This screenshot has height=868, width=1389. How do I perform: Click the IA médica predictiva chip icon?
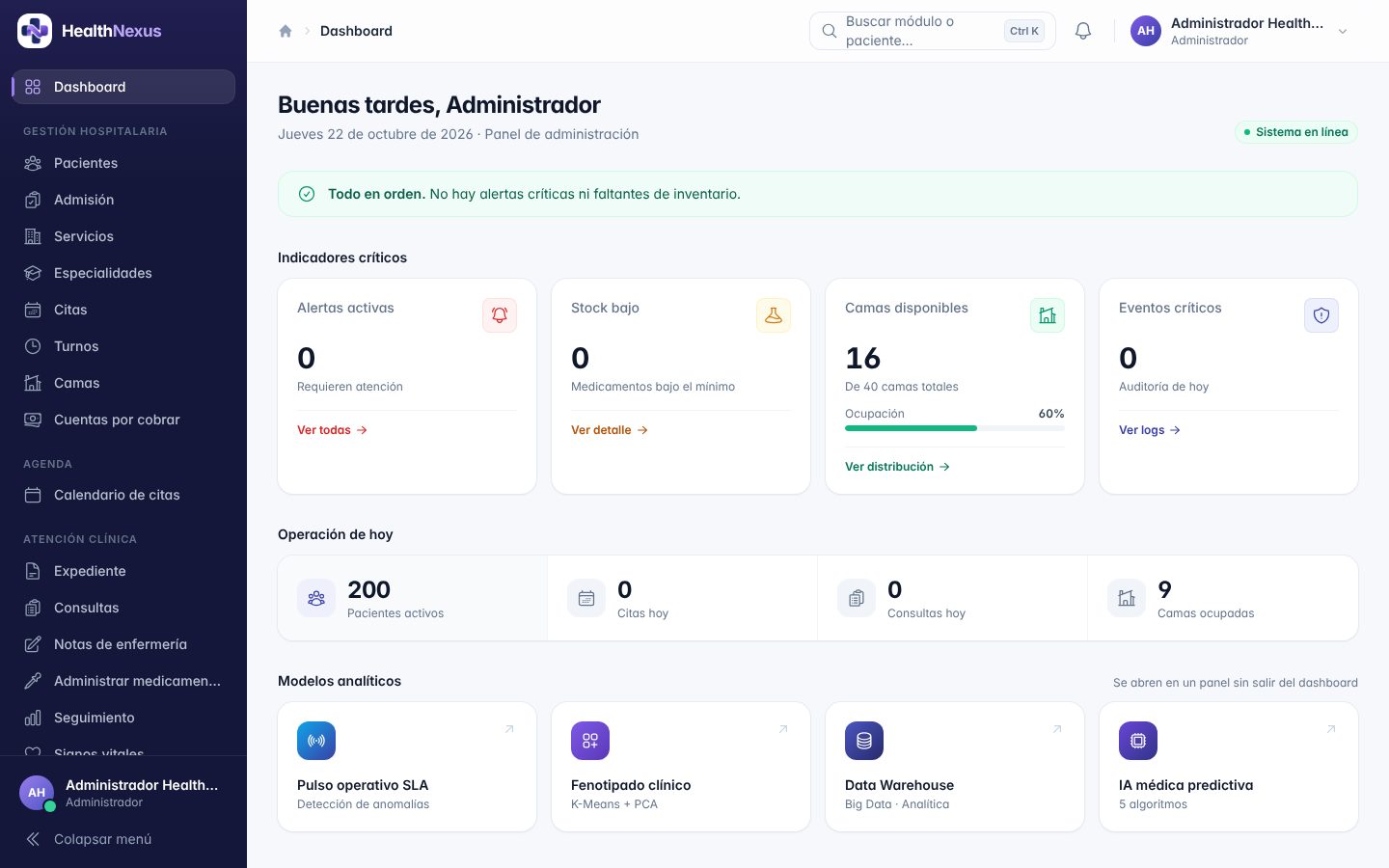[x=1138, y=741]
